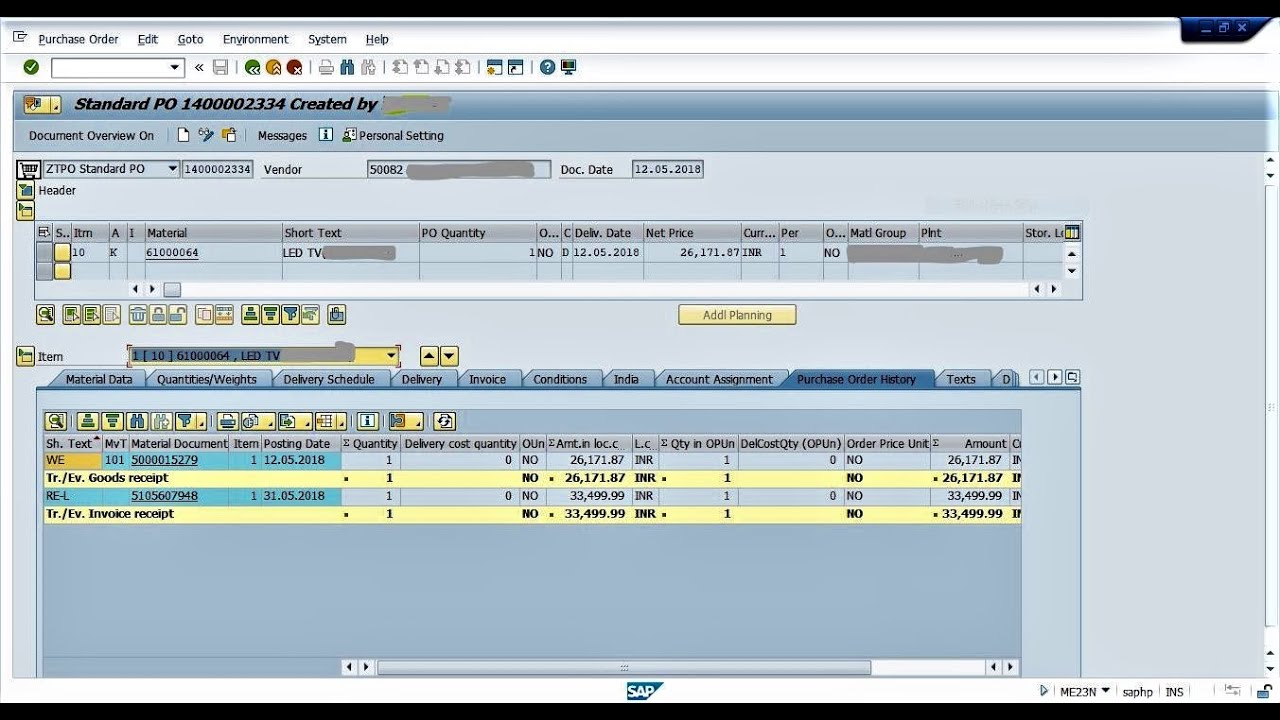Click the next item down-arrow button

click(449, 356)
